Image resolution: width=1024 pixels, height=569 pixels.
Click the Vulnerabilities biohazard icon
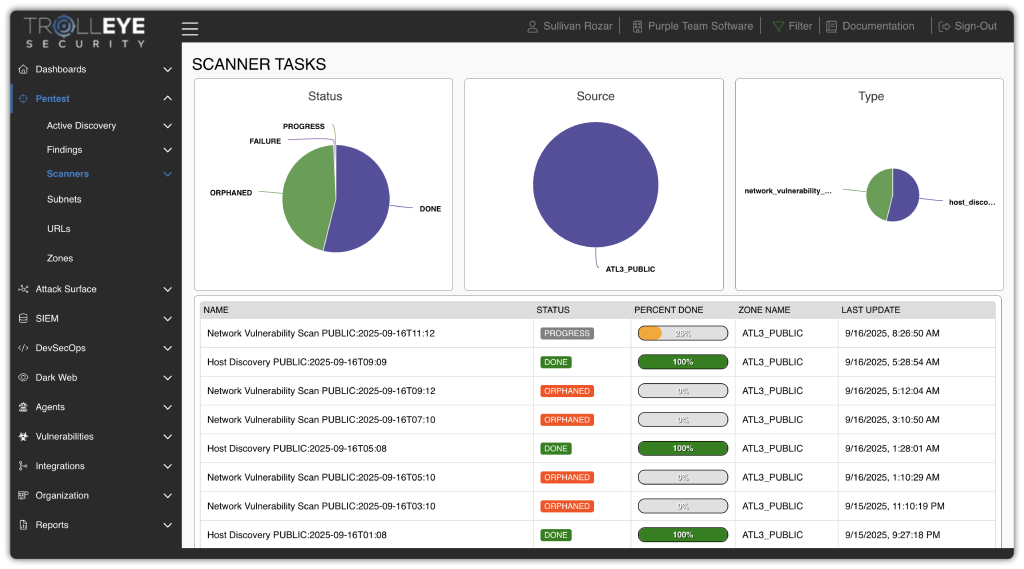(x=23, y=437)
